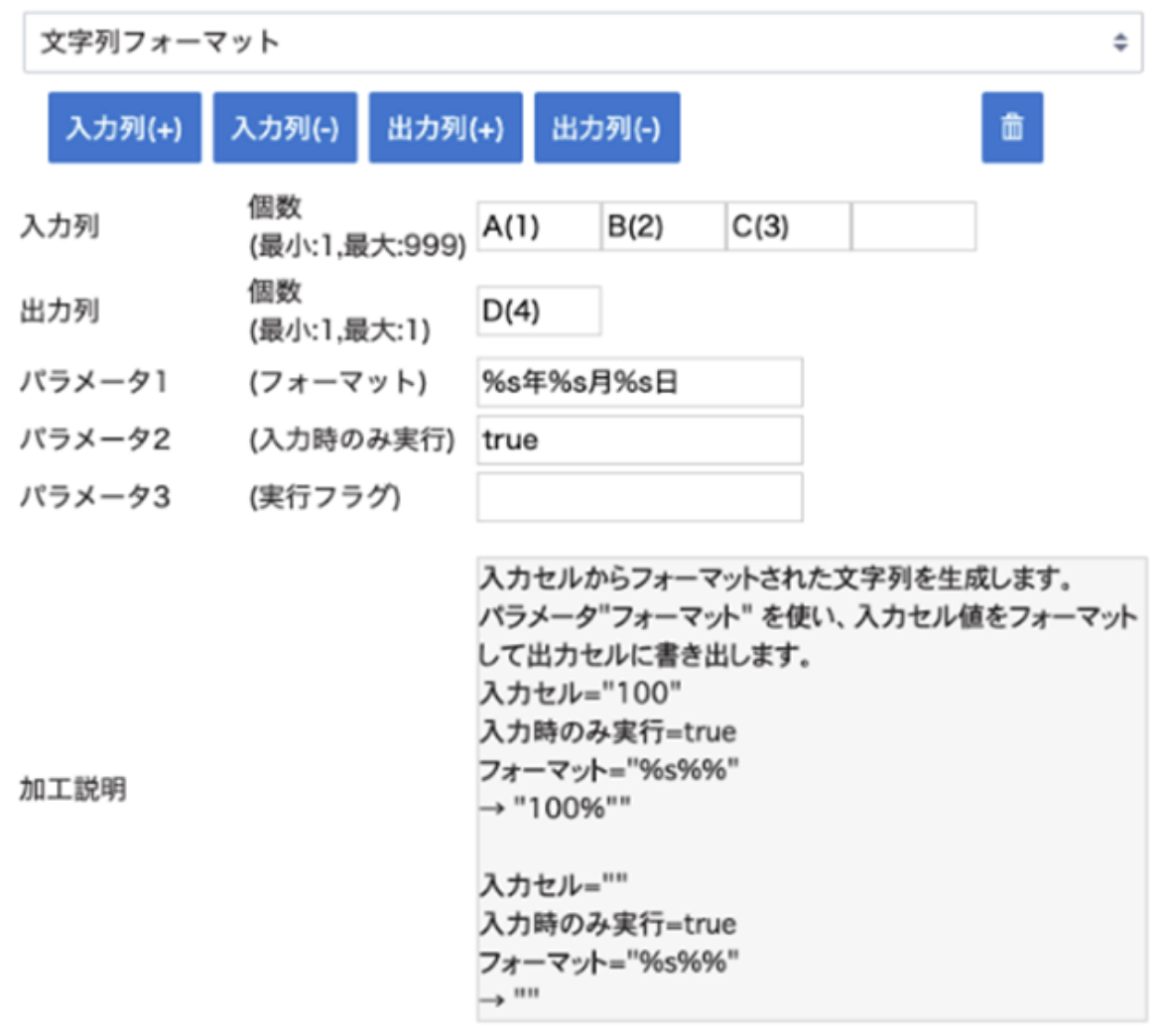Select the C(3) input column cell
This screenshot has height=1036, width=1161.
pos(788,227)
